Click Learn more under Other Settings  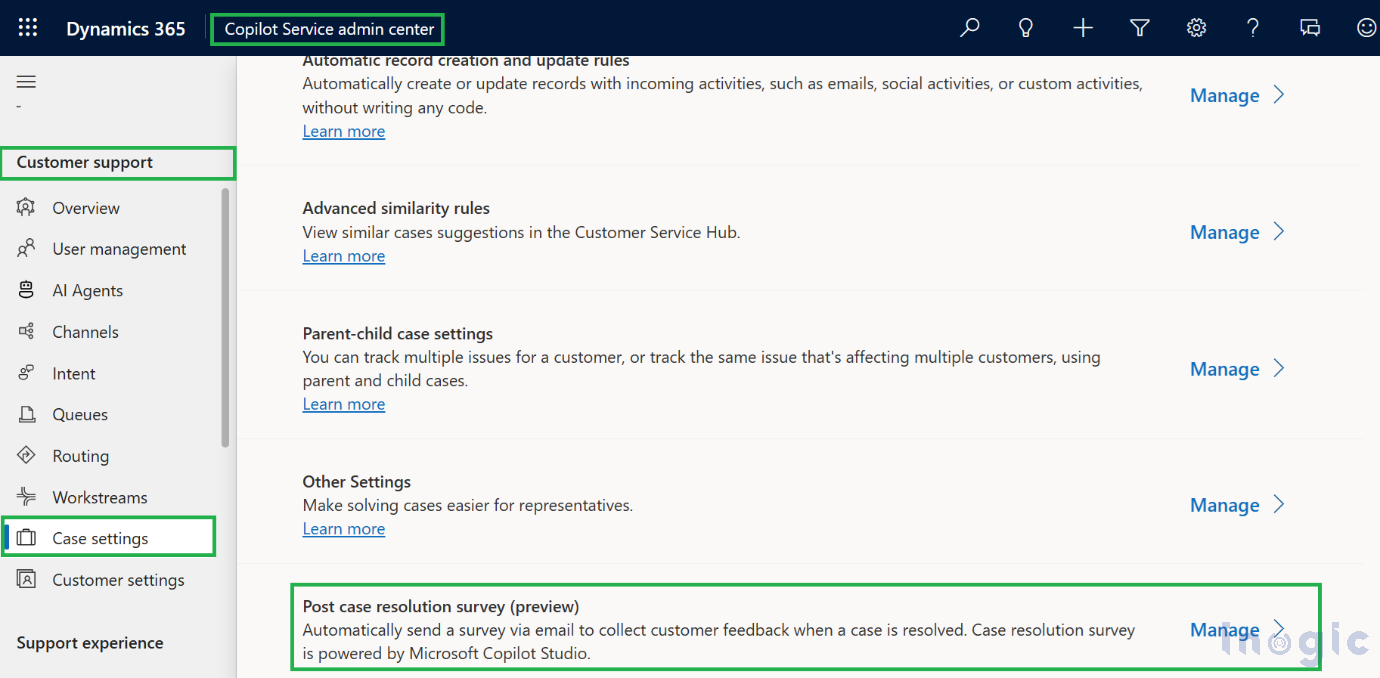[x=343, y=529]
